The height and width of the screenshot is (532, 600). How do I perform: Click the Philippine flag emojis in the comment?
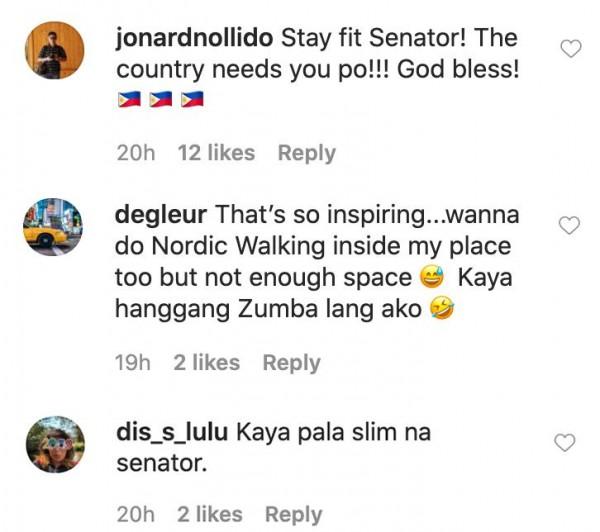coord(161,100)
